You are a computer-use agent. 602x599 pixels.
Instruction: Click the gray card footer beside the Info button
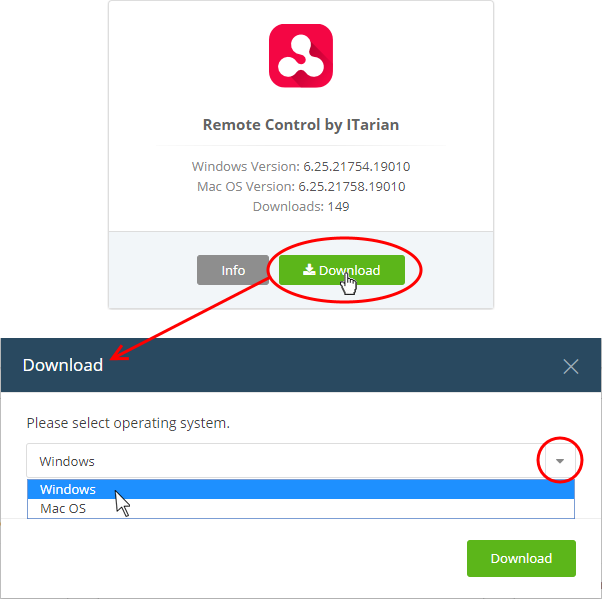pyautogui.click(x=153, y=270)
